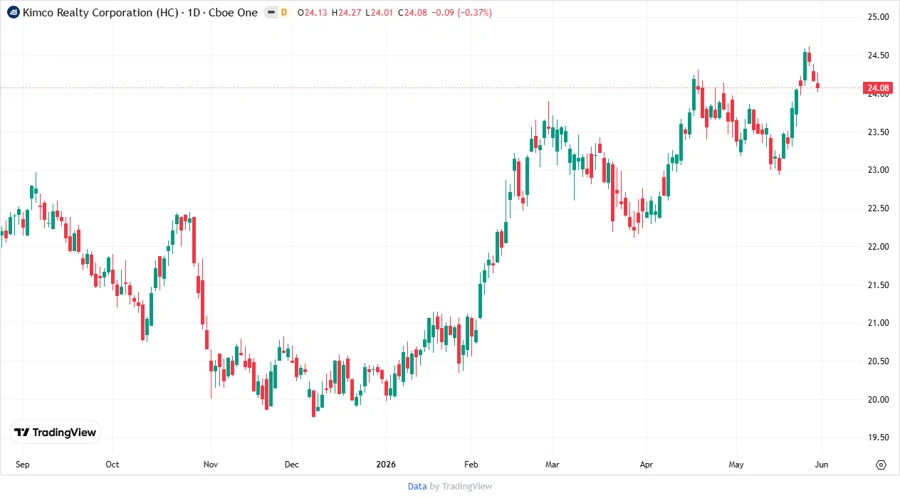900x498 pixels.
Task: Toggle the dash market status indicator
Action: click(x=271, y=13)
